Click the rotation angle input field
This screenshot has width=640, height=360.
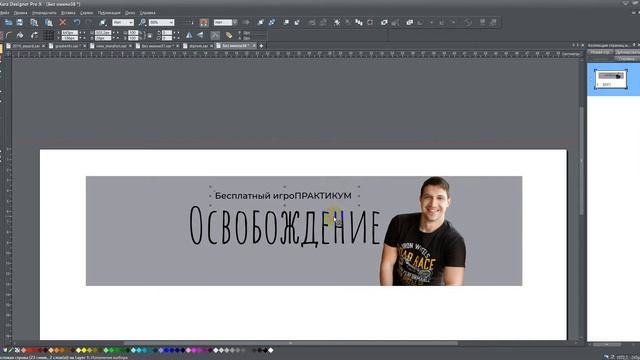tap(167, 33)
